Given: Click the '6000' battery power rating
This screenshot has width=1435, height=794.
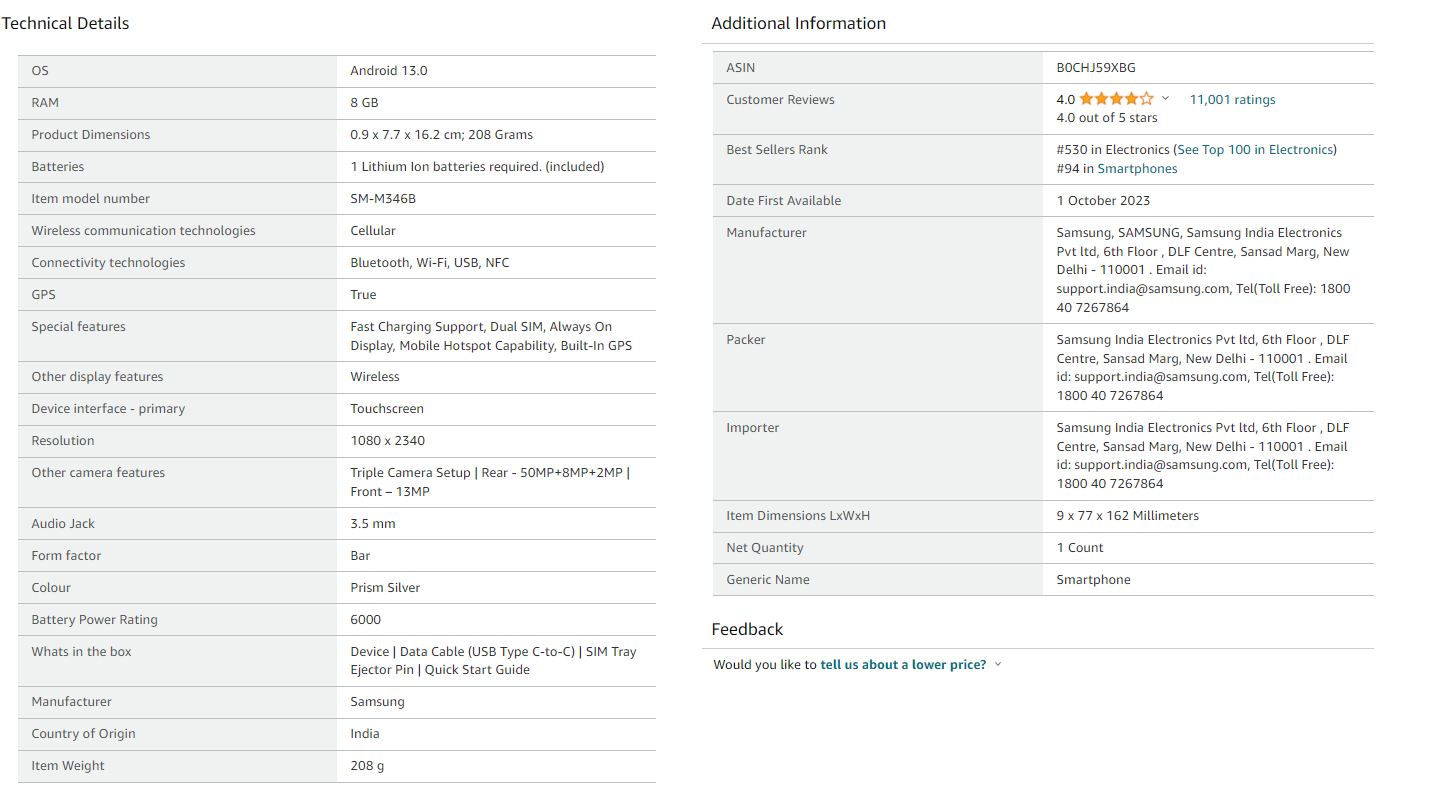Looking at the screenshot, I should pos(366,620).
